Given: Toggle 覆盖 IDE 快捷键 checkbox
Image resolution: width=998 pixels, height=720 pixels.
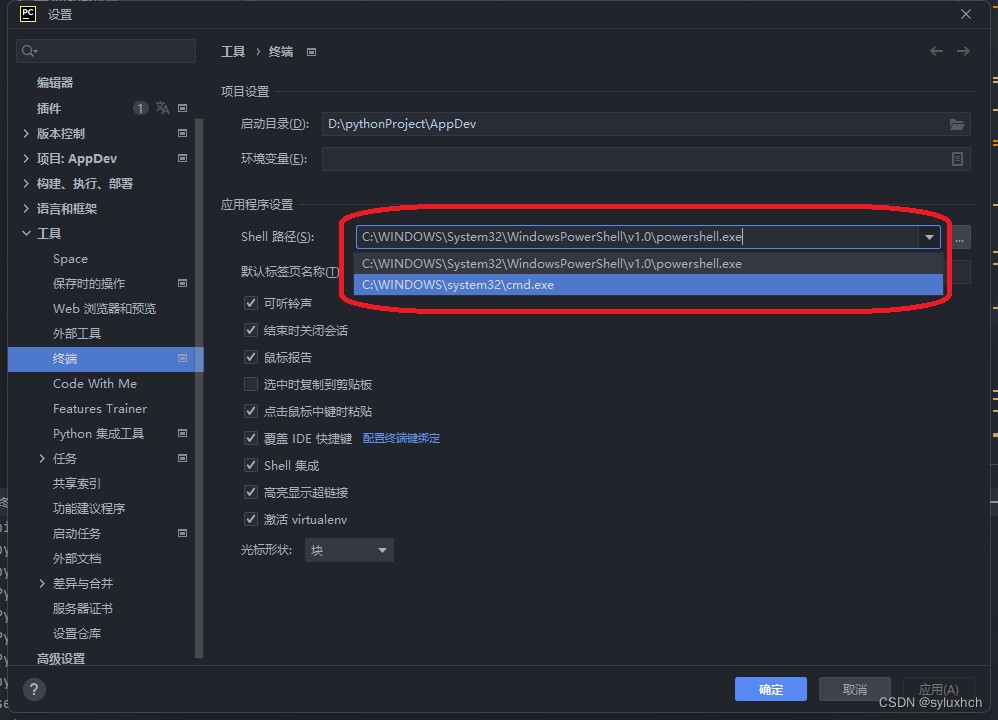Looking at the screenshot, I should click(x=251, y=438).
